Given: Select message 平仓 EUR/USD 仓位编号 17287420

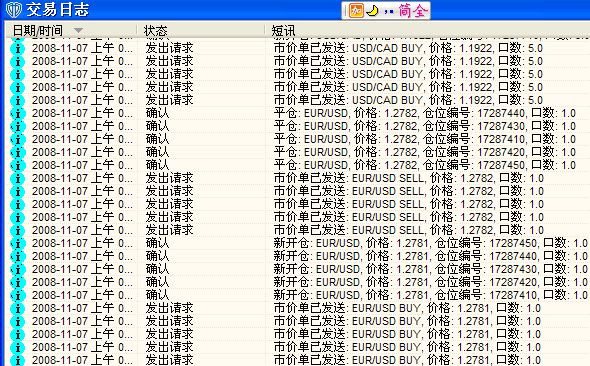Looking at the screenshot, I should click(x=425, y=152).
